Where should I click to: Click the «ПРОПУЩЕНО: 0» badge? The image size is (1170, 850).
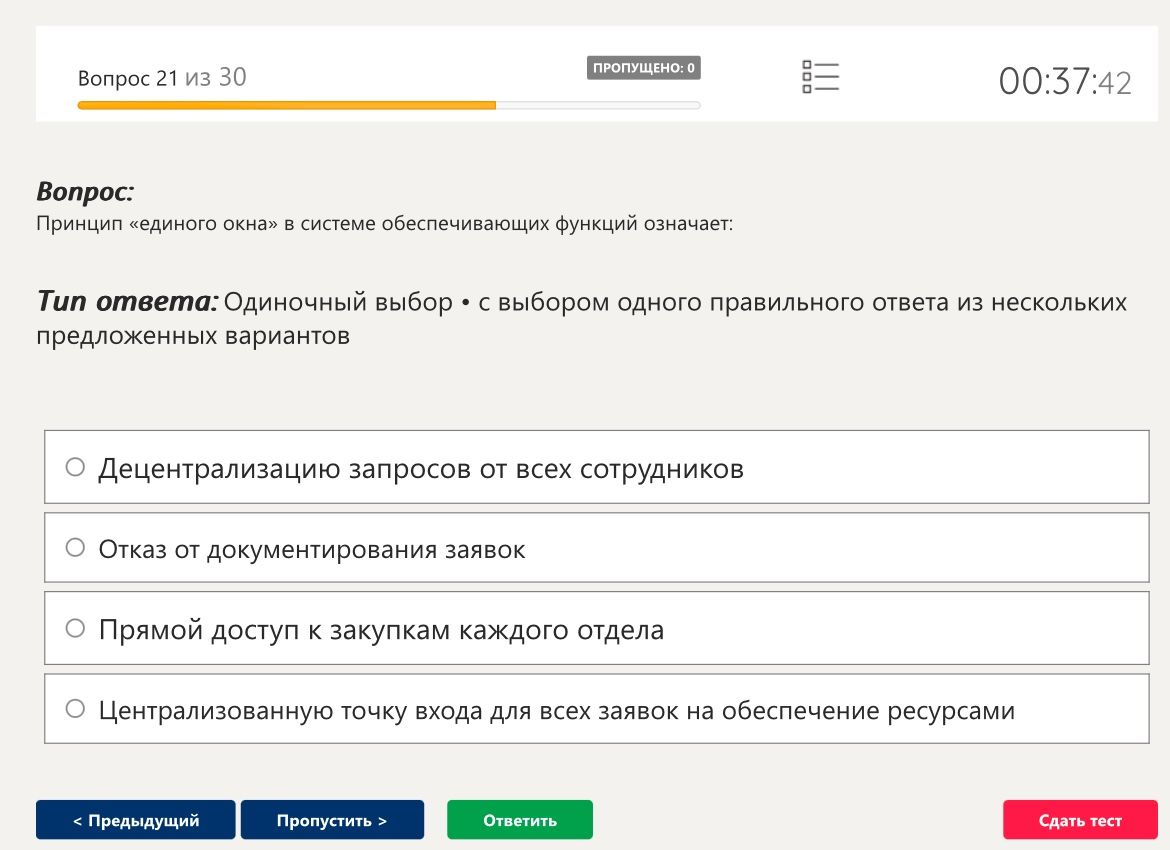click(x=643, y=68)
